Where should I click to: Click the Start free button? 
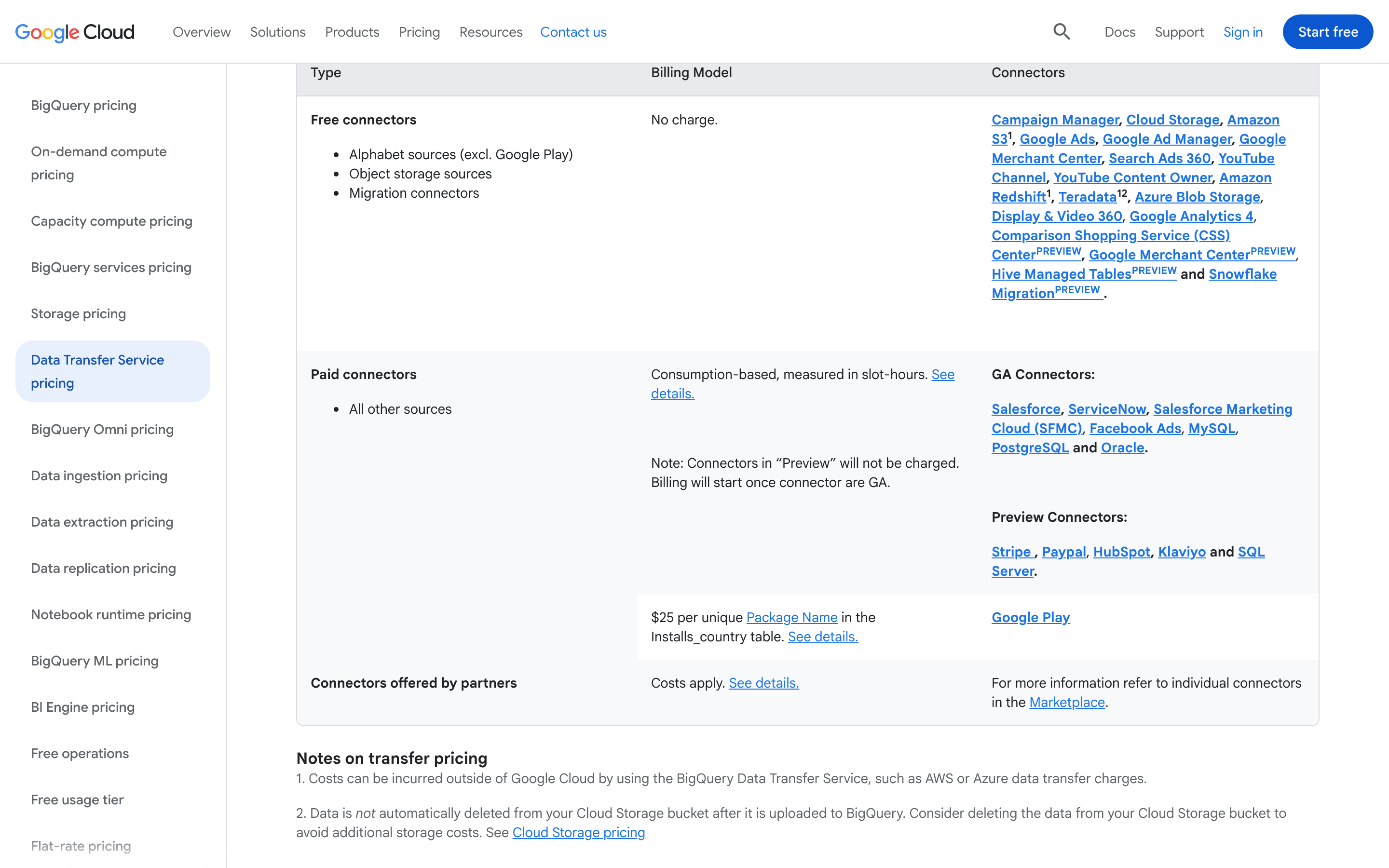[1328, 32]
